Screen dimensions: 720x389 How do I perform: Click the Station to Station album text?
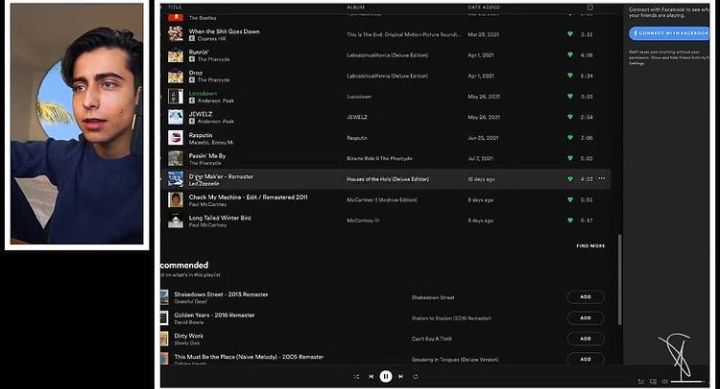pos(451,318)
